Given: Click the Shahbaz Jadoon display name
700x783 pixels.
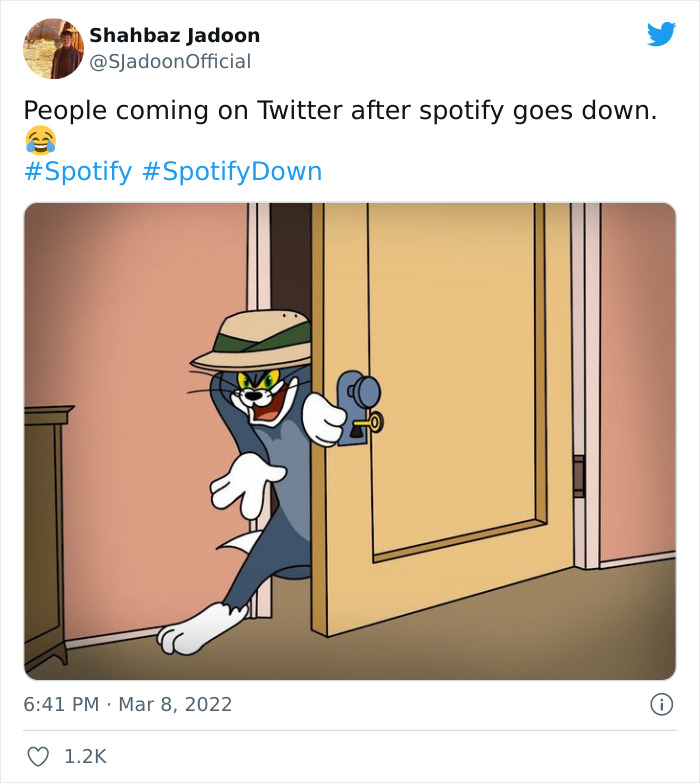Looking at the screenshot, I should tap(175, 35).
